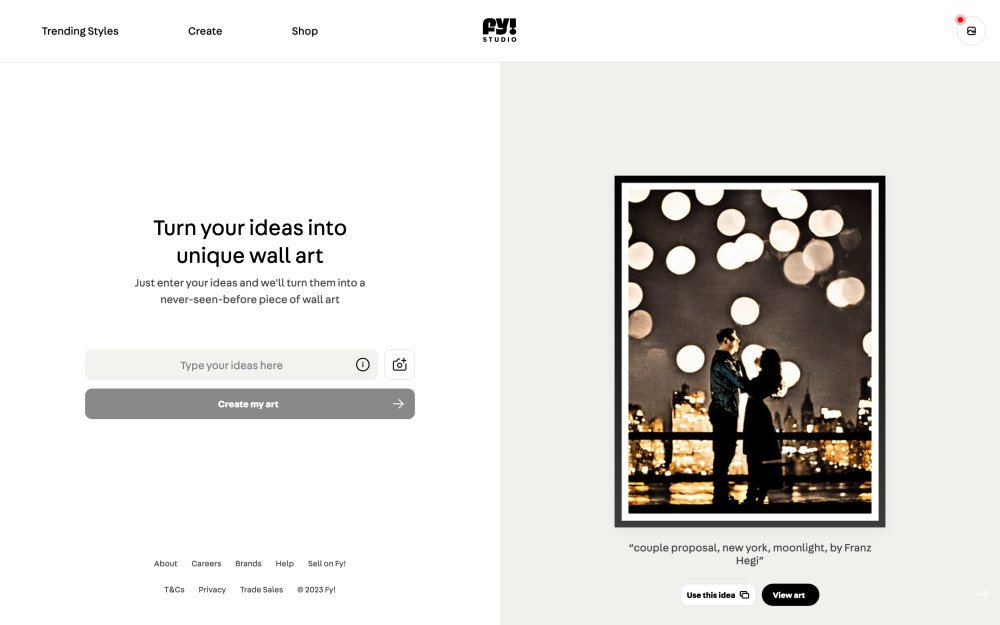Click the info icon in ideas field

pyautogui.click(x=362, y=365)
